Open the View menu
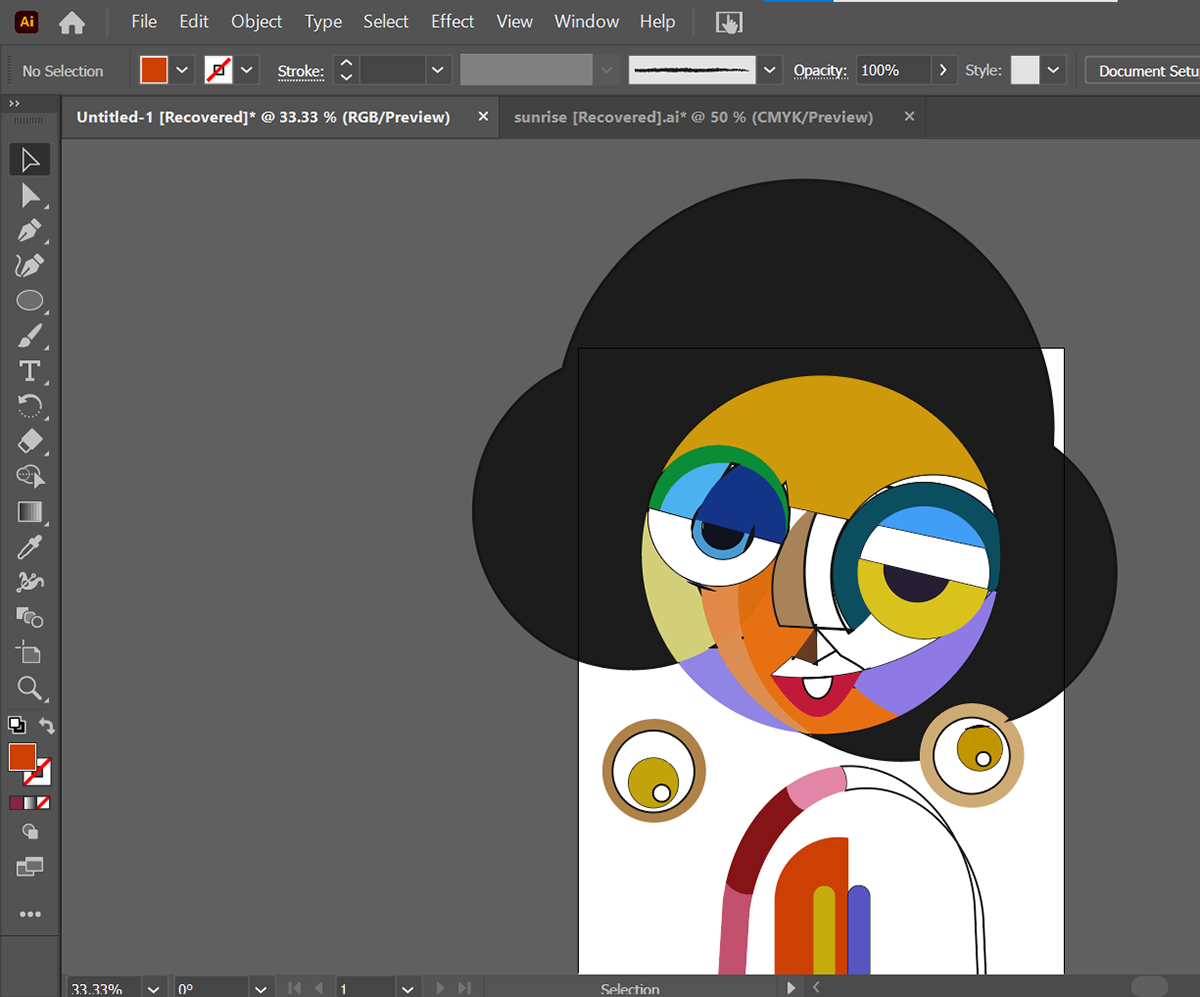The height and width of the screenshot is (997, 1200). click(x=515, y=21)
